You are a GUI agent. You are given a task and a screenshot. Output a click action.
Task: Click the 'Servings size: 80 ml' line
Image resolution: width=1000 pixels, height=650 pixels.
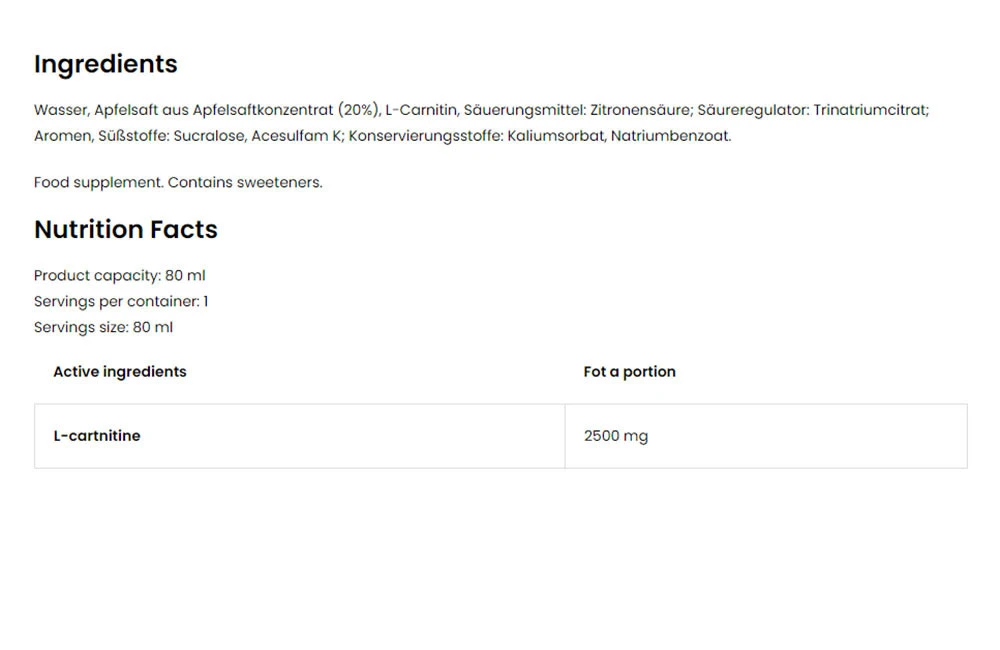point(103,328)
